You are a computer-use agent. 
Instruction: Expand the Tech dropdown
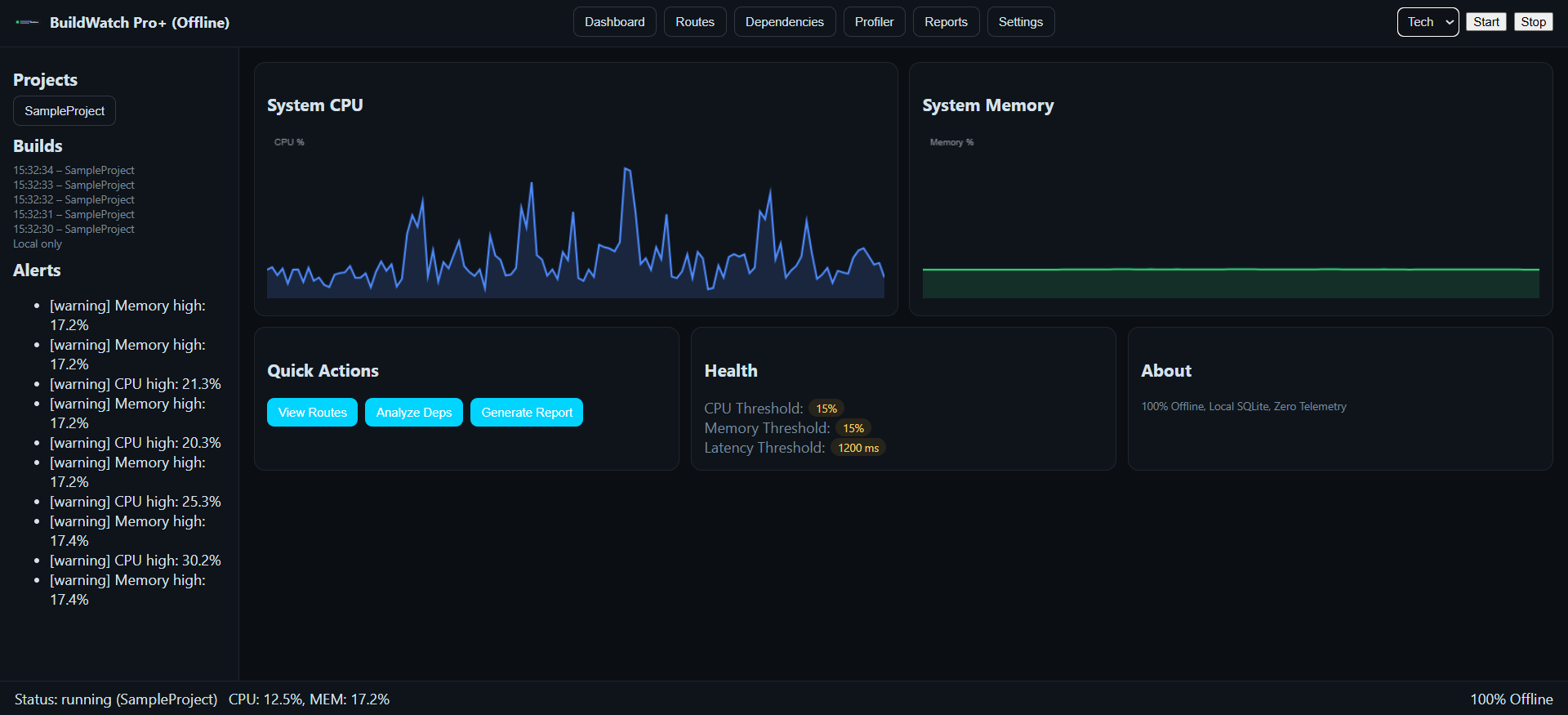coord(1428,22)
